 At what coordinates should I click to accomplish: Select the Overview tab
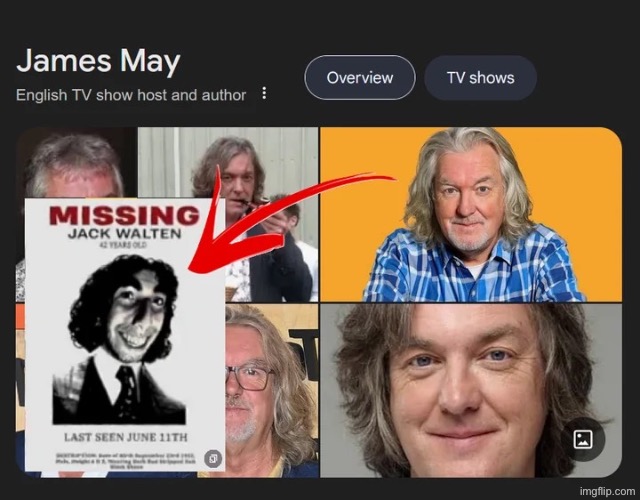(360, 78)
